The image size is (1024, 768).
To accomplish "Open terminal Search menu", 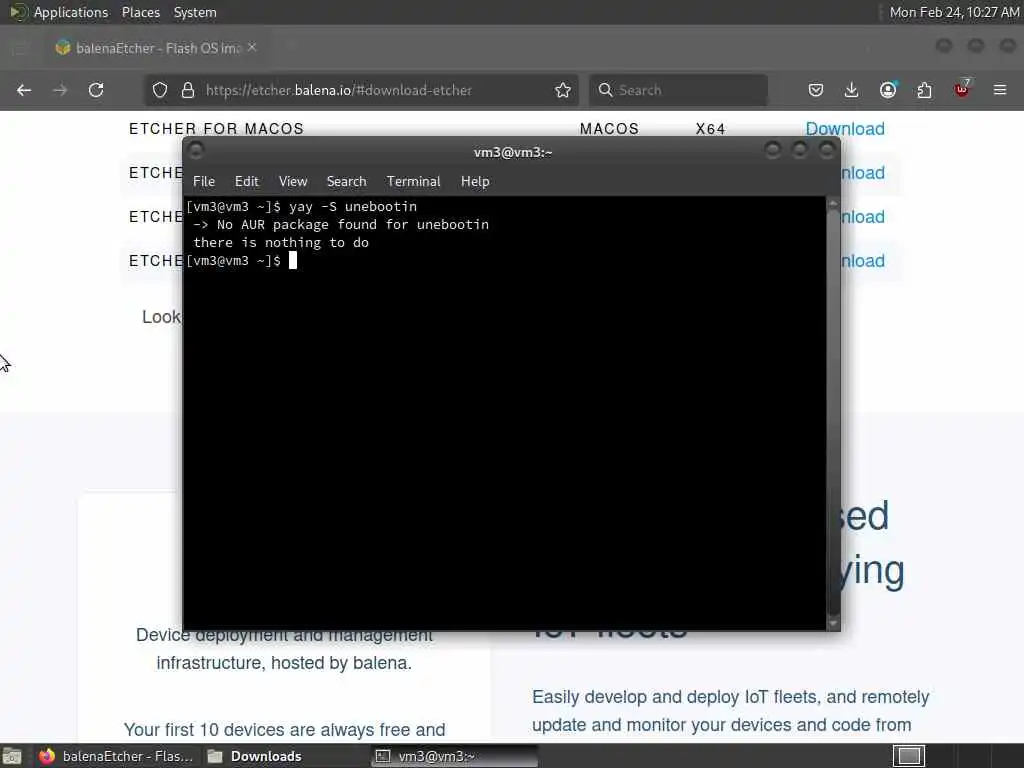I will [346, 182].
